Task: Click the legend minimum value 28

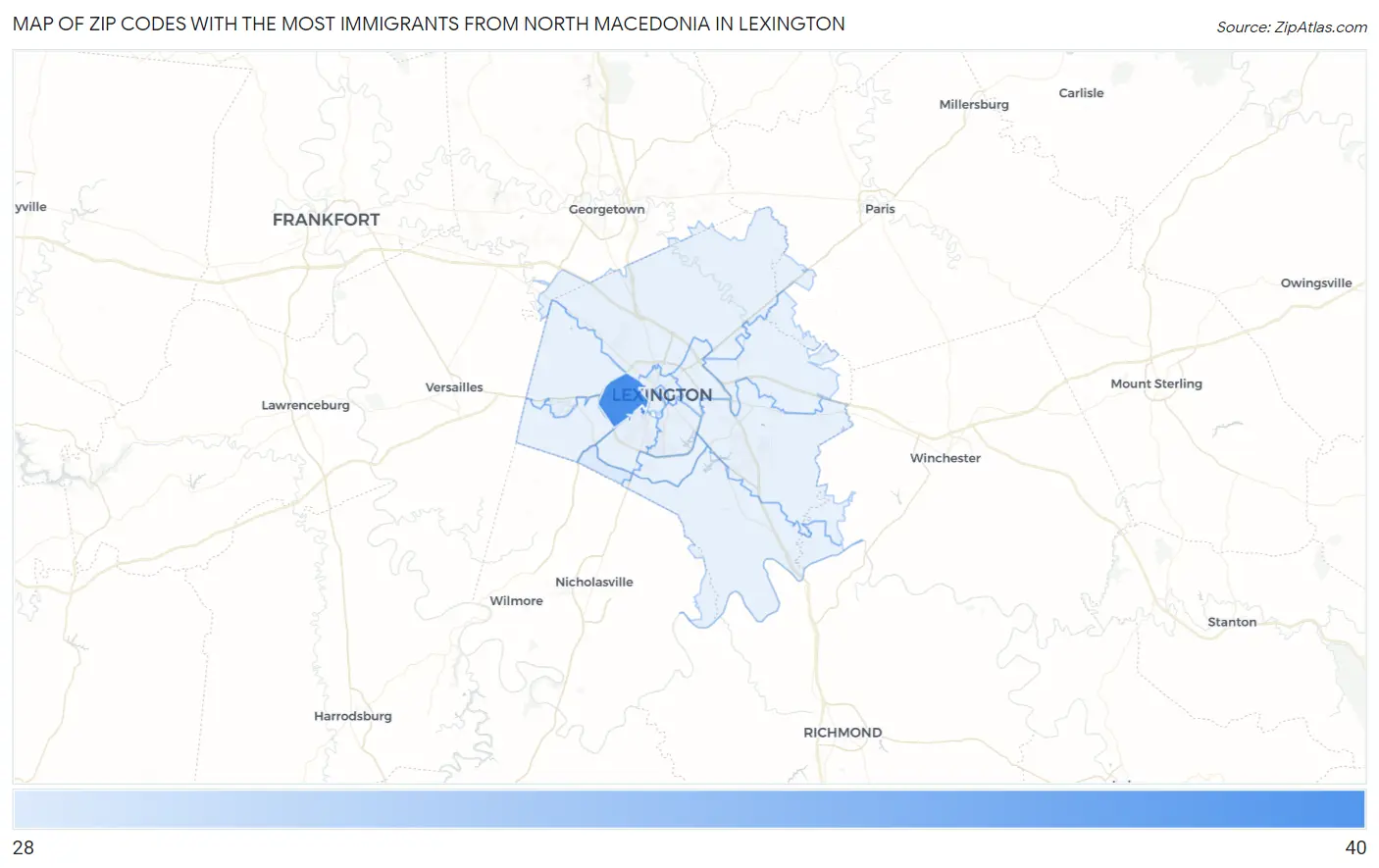Action: (24, 848)
